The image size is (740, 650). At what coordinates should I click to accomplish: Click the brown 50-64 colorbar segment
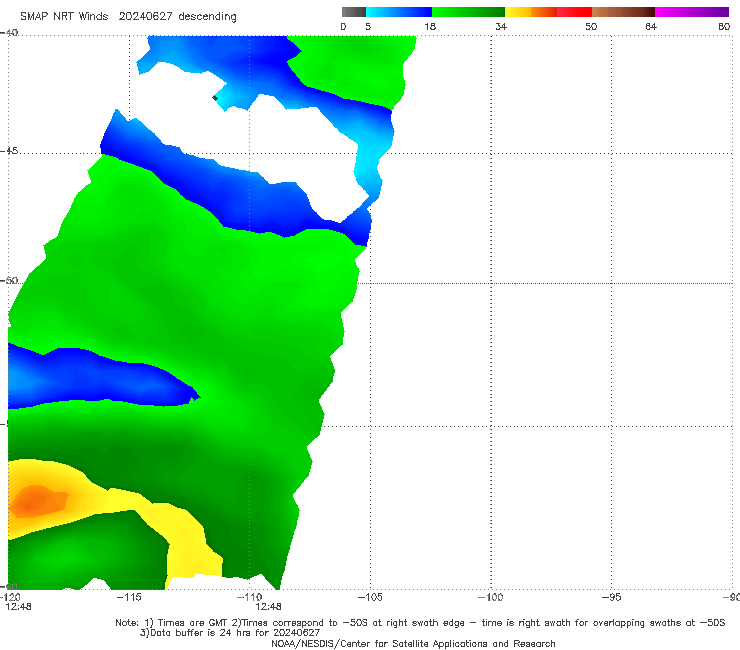(623, 12)
